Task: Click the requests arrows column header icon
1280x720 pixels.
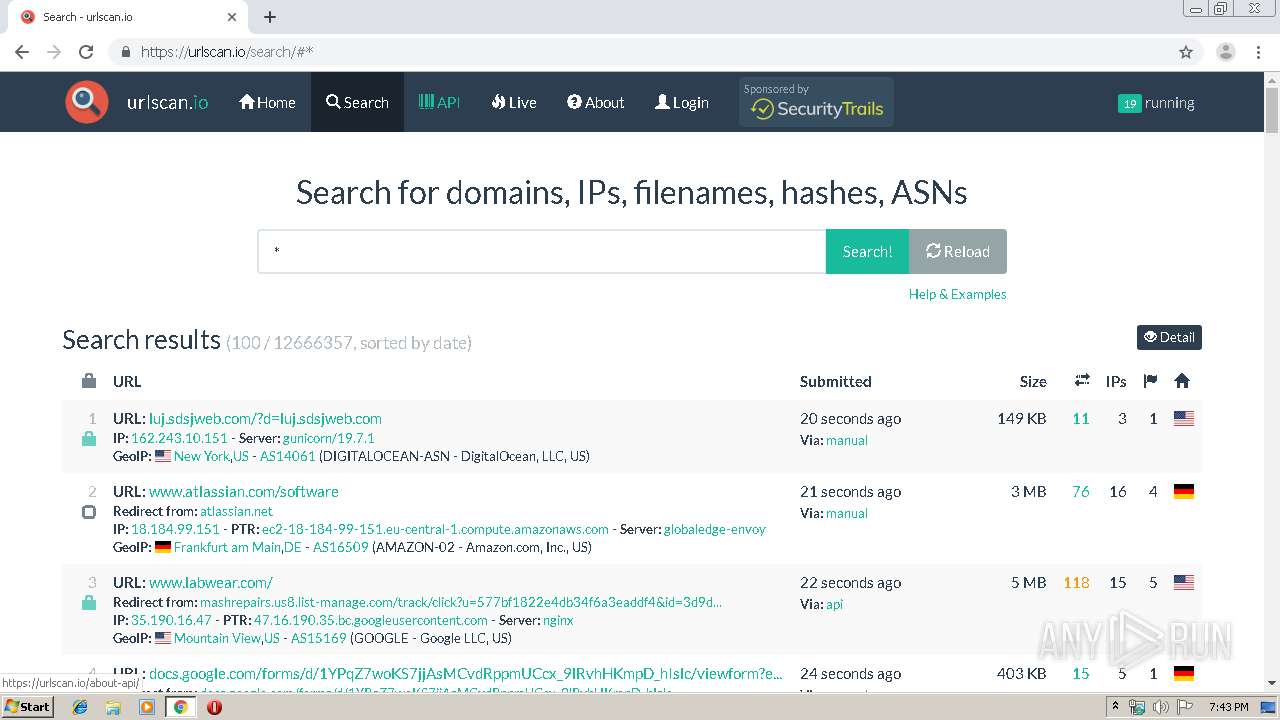Action: 1082,380
